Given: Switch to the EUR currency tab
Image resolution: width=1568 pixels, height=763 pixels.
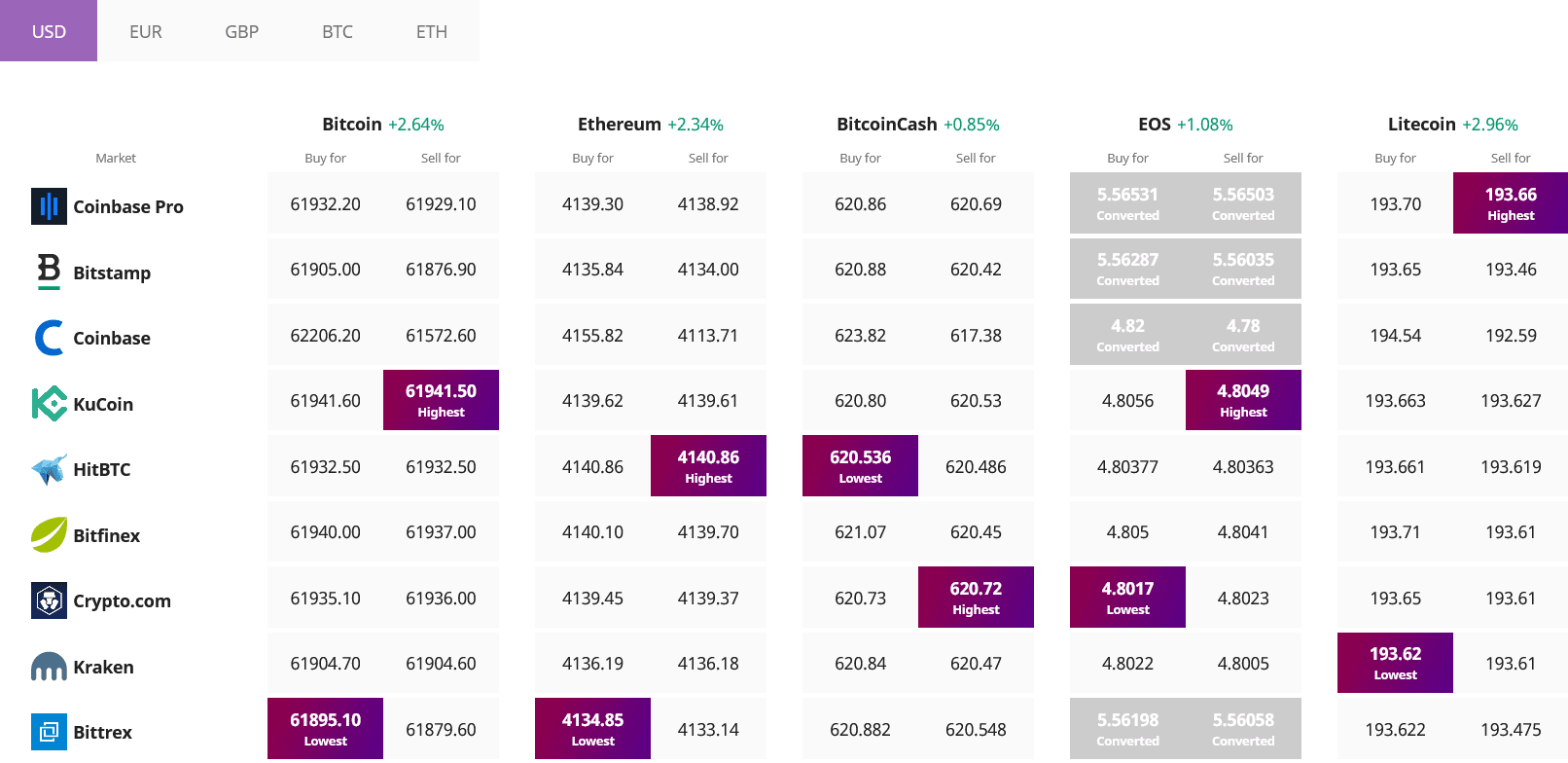Looking at the screenshot, I should (x=146, y=31).
